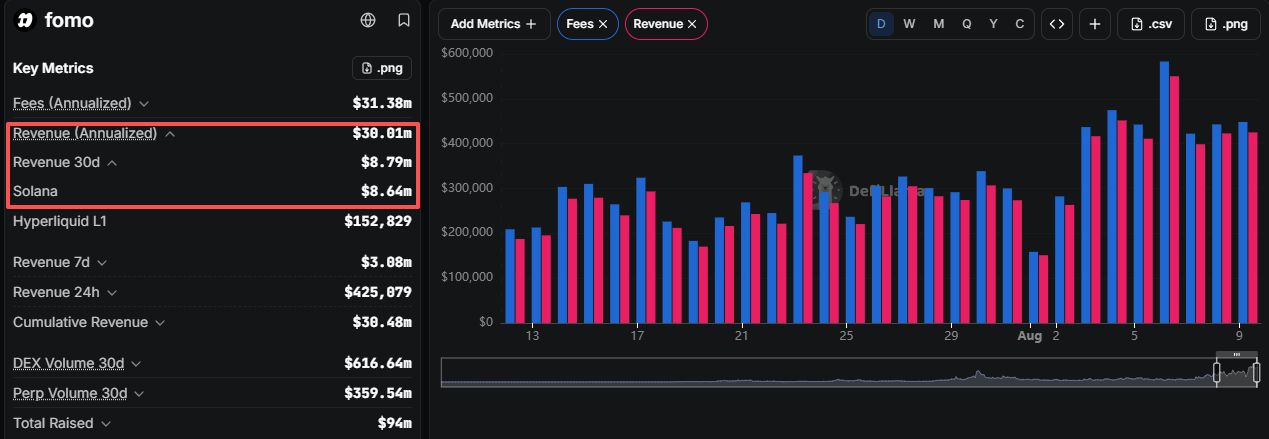Export Key Metrics as .png
1269x439 pixels.
click(382, 68)
